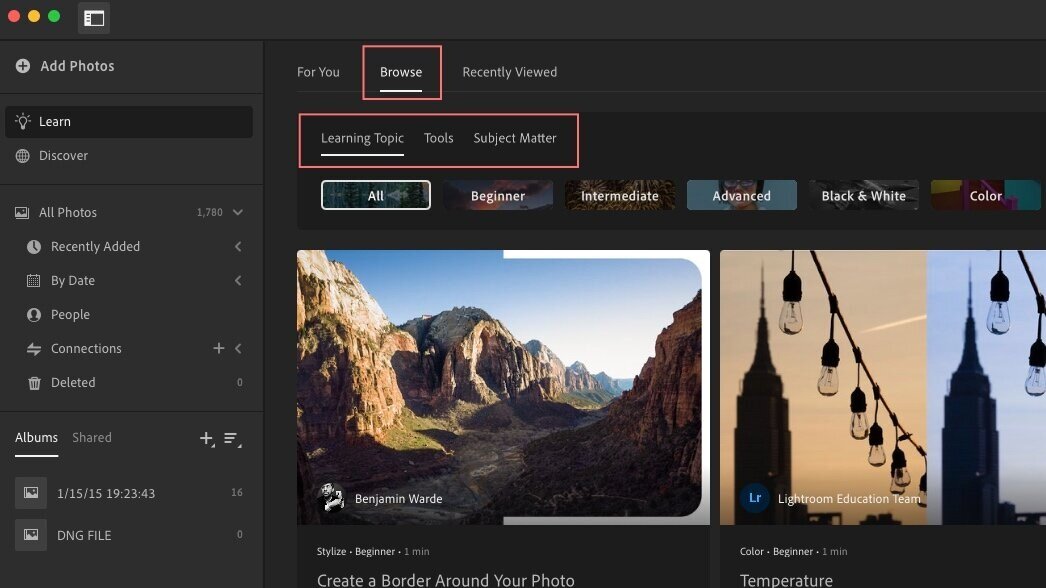This screenshot has height=588, width=1046.
Task: Click the Benjamin Warde author name
Action: click(398, 499)
